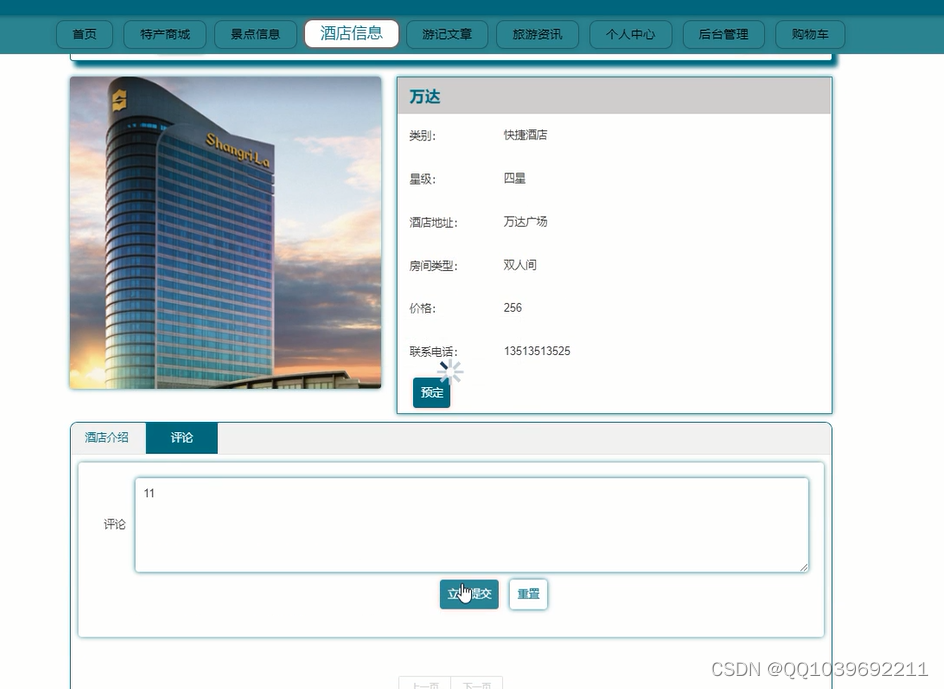The width and height of the screenshot is (944, 689).
Task: Focus the 评论 comment text area
Action: point(472,525)
